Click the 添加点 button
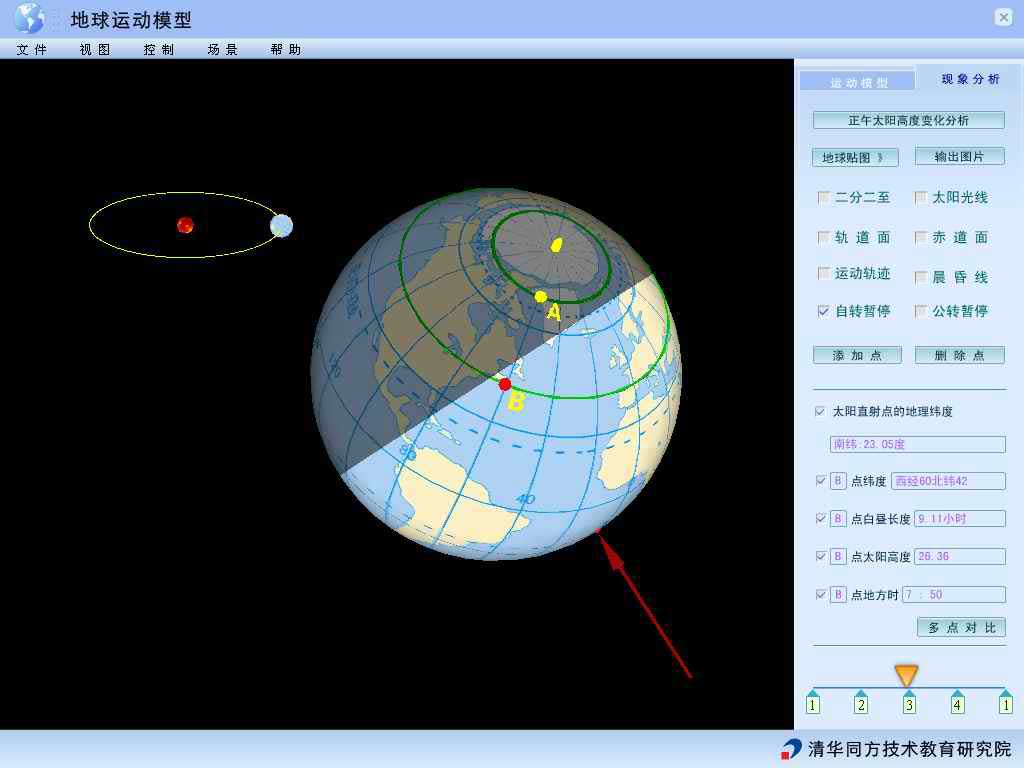 pyautogui.click(x=857, y=355)
